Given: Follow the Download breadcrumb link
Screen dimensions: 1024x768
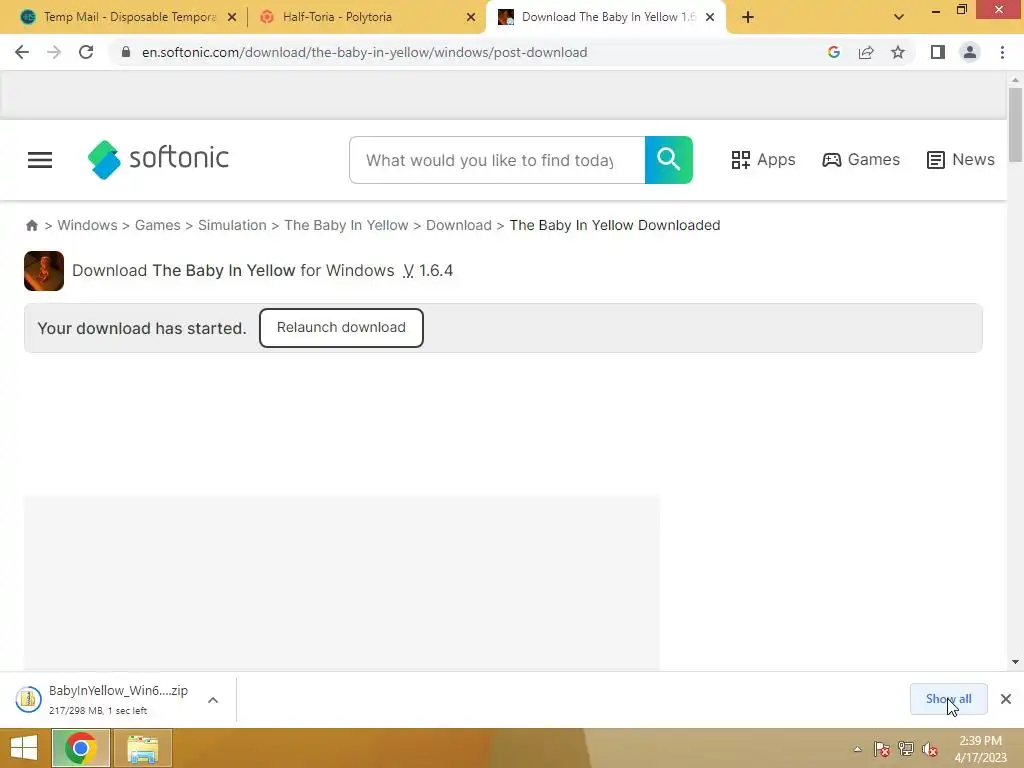Looking at the screenshot, I should [x=458, y=225].
